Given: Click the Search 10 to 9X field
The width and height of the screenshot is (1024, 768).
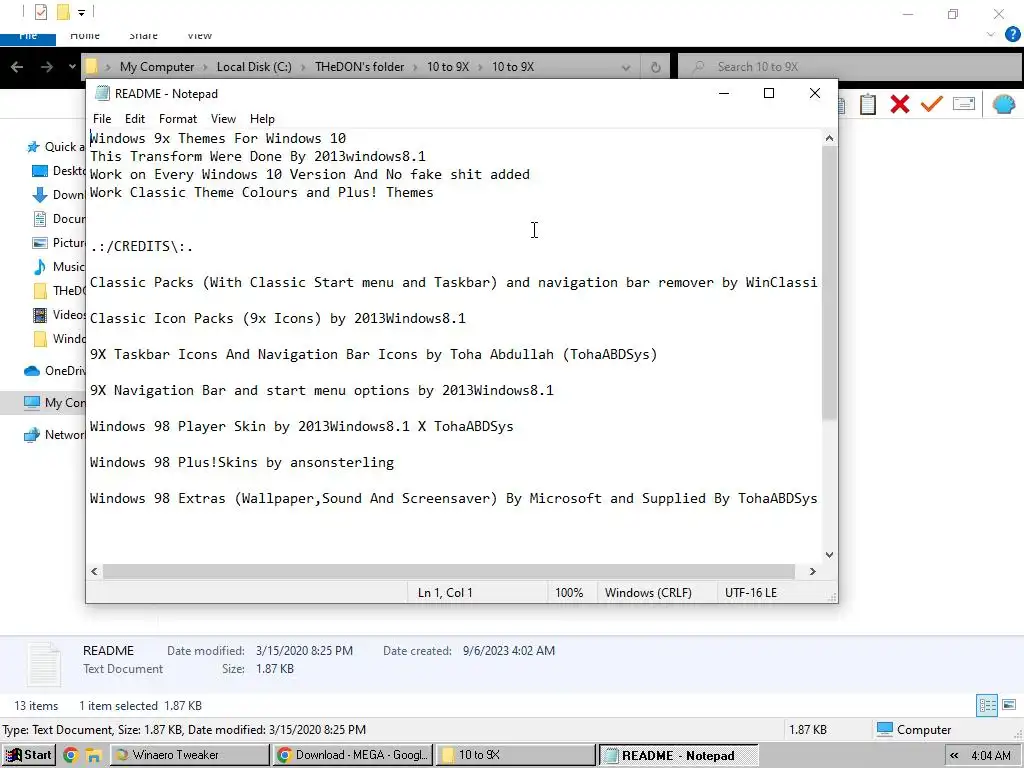Looking at the screenshot, I should 851,67.
